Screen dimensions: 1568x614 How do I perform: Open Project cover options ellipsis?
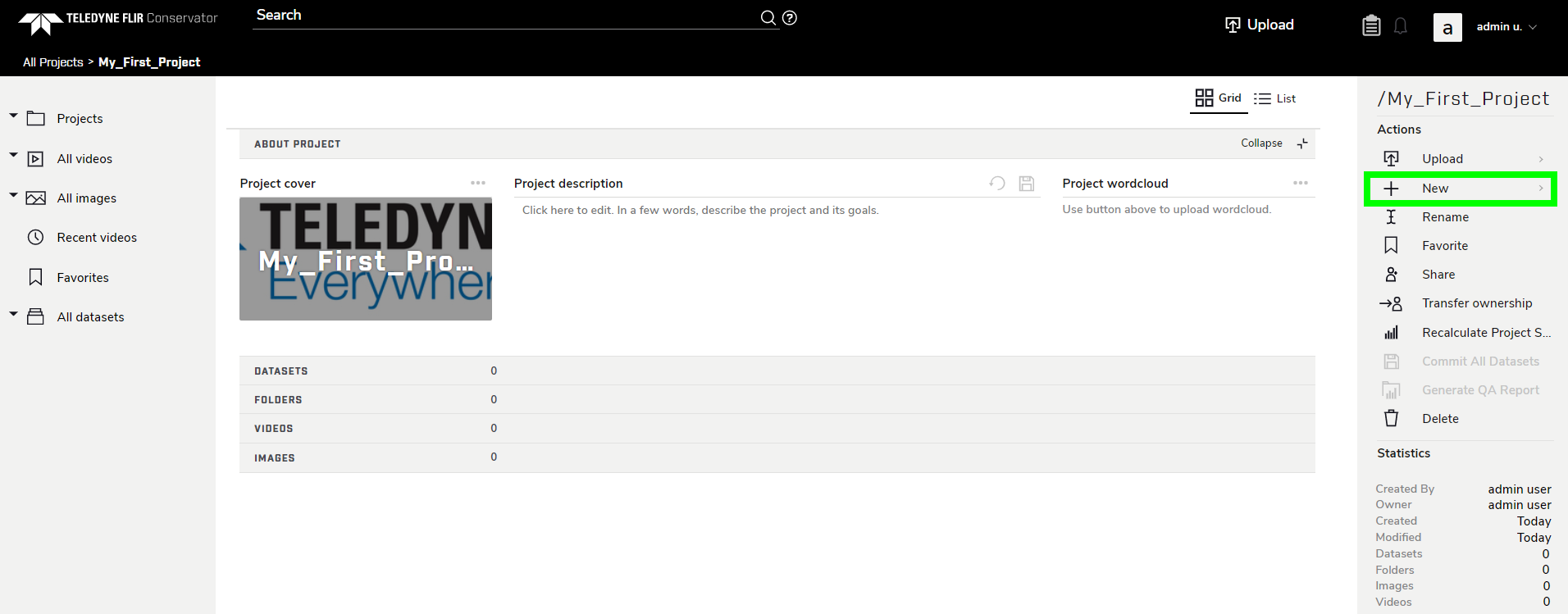[478, 184]
